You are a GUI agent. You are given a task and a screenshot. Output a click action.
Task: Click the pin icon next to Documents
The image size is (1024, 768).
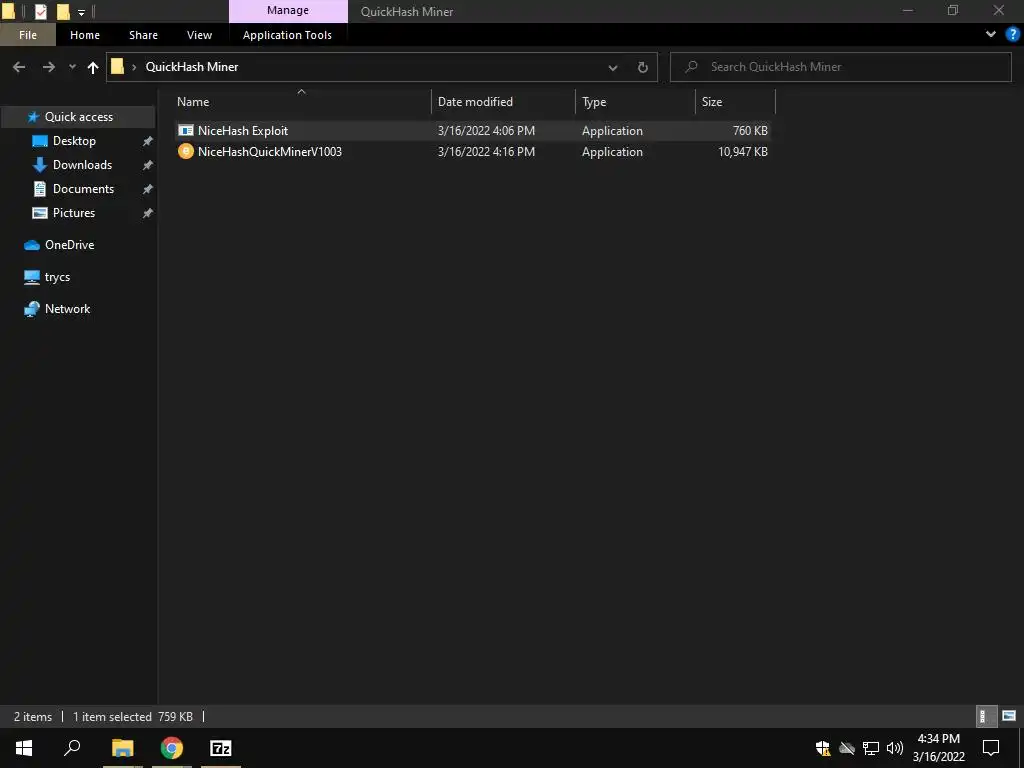pos(148,189)
